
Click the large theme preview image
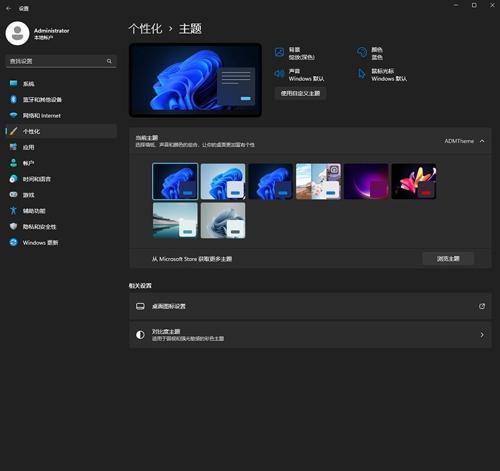click(x=195, y=80)
